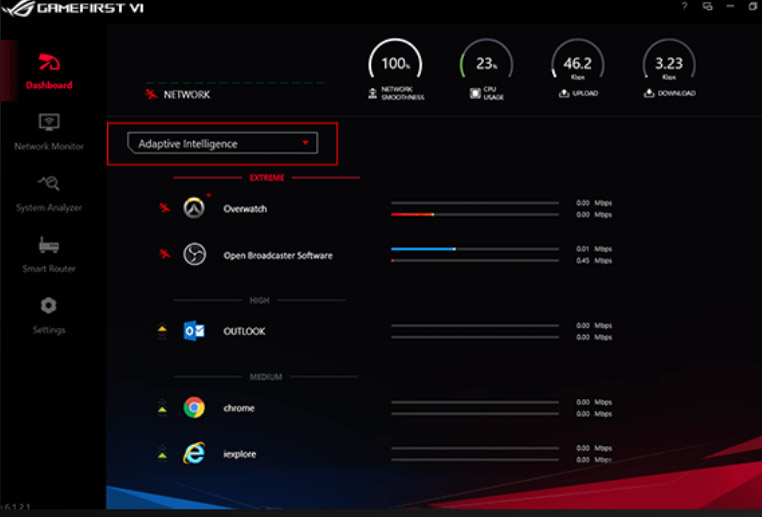Click the 100% network smoothness gauge

395,61
